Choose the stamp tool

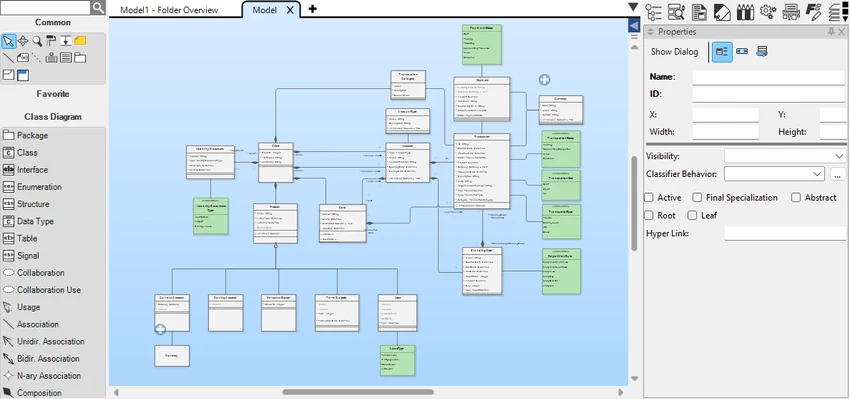tap(51, 57)
